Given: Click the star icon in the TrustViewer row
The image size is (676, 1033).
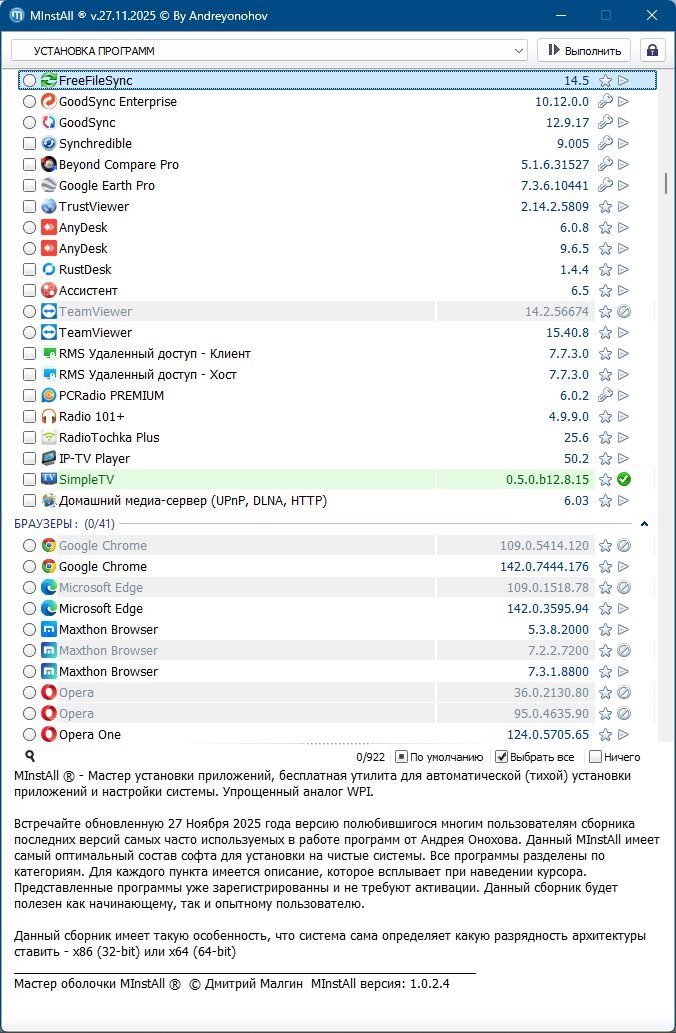Looking at the screenshot, I should point(605,207).
